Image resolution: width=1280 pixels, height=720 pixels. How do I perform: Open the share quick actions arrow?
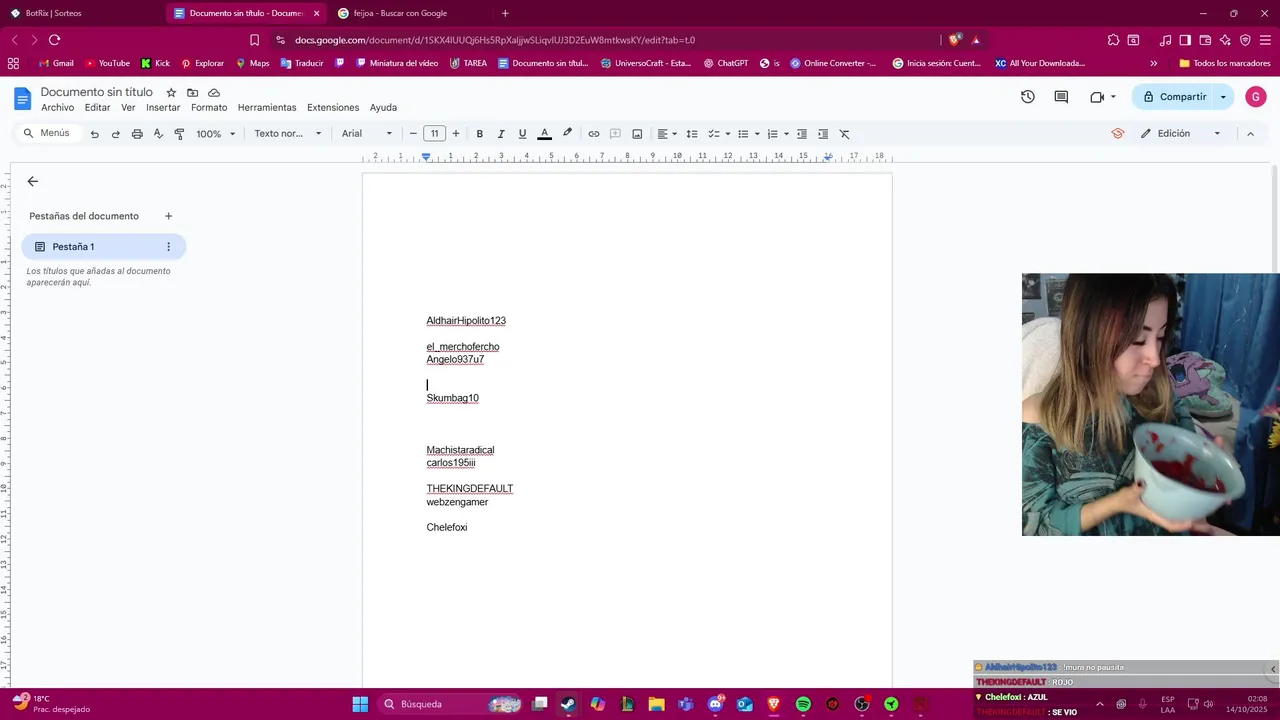[1223, 97]
